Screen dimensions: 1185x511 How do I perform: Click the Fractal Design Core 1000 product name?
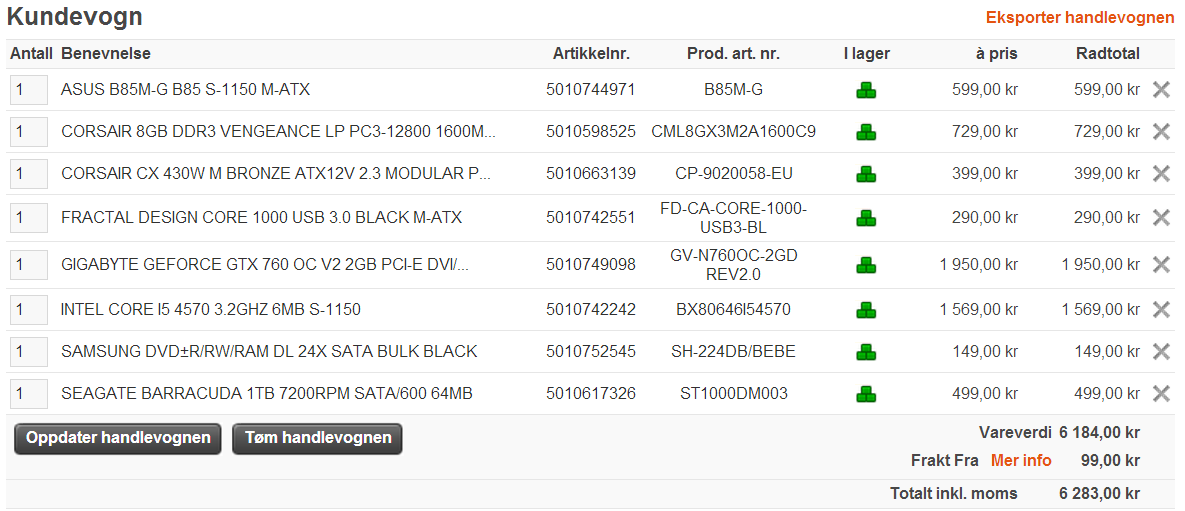click(261, 218)
